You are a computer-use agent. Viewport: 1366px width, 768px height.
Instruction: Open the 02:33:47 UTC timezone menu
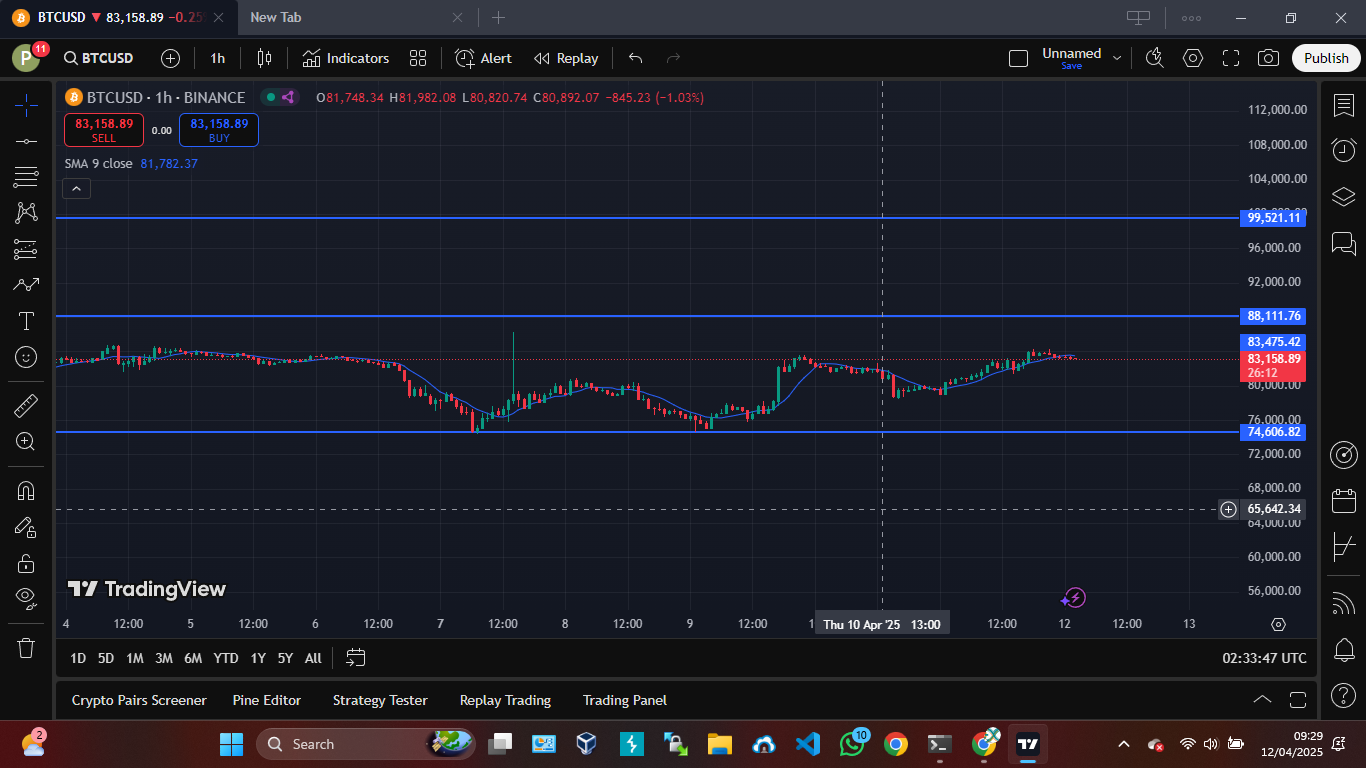pos(1264,658)
